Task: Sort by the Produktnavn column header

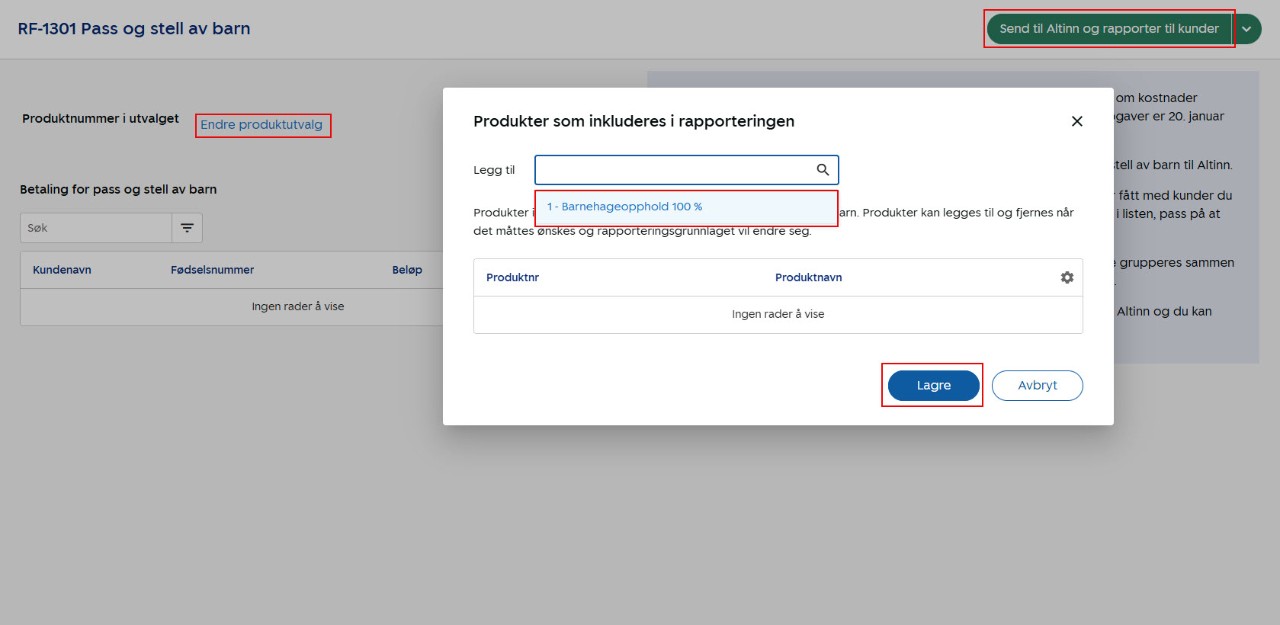Action: [808, 277]
